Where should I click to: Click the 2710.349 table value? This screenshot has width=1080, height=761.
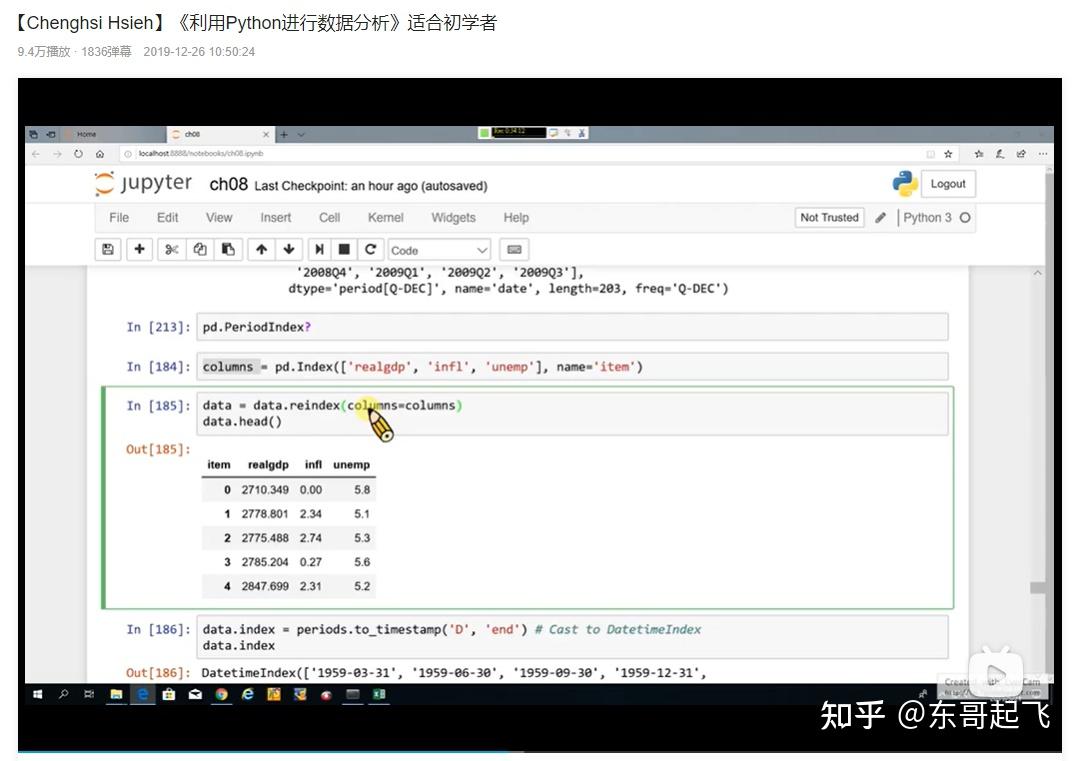coord(264,490)
